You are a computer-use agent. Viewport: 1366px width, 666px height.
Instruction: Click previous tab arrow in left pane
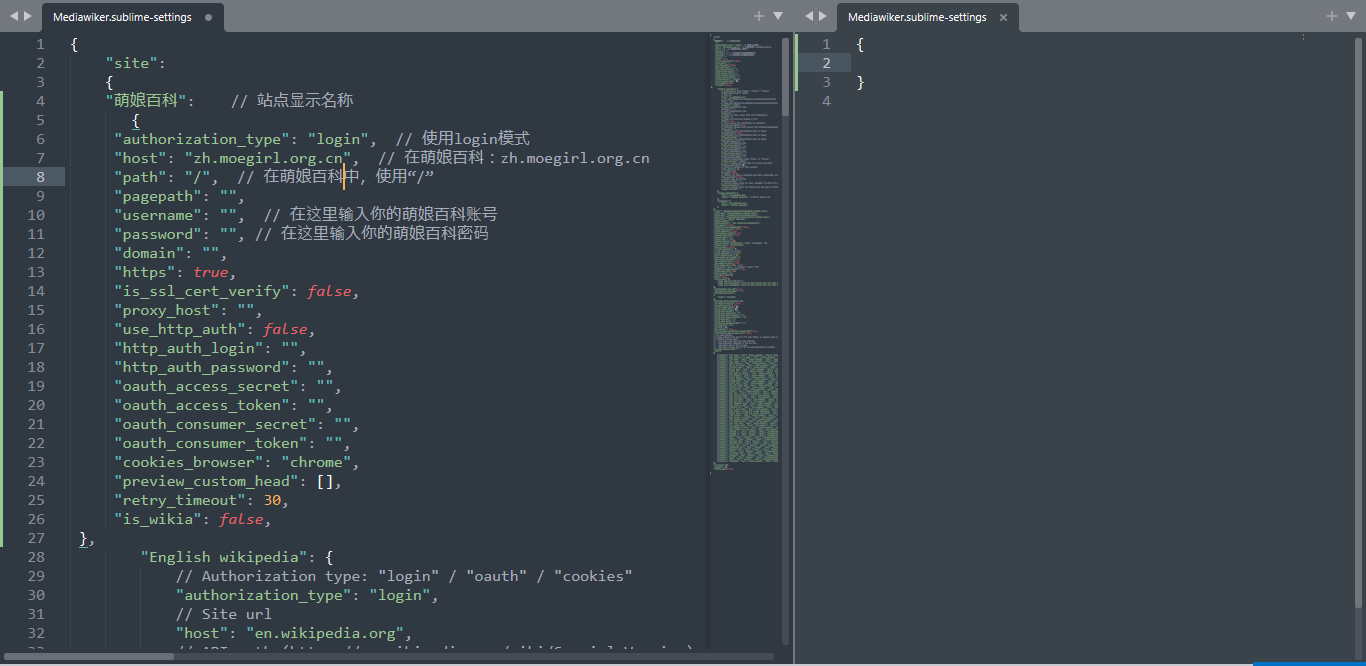(14, 17)
